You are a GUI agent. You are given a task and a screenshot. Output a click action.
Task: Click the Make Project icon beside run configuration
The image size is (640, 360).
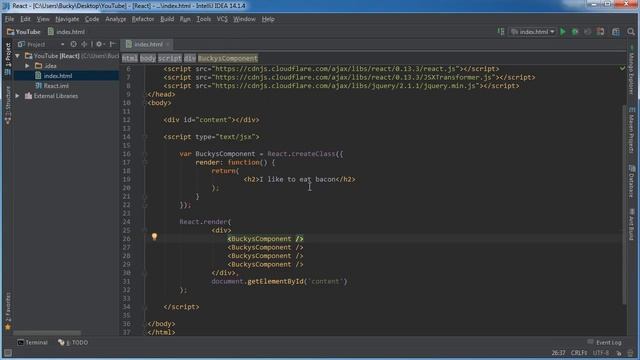[501, 31]
